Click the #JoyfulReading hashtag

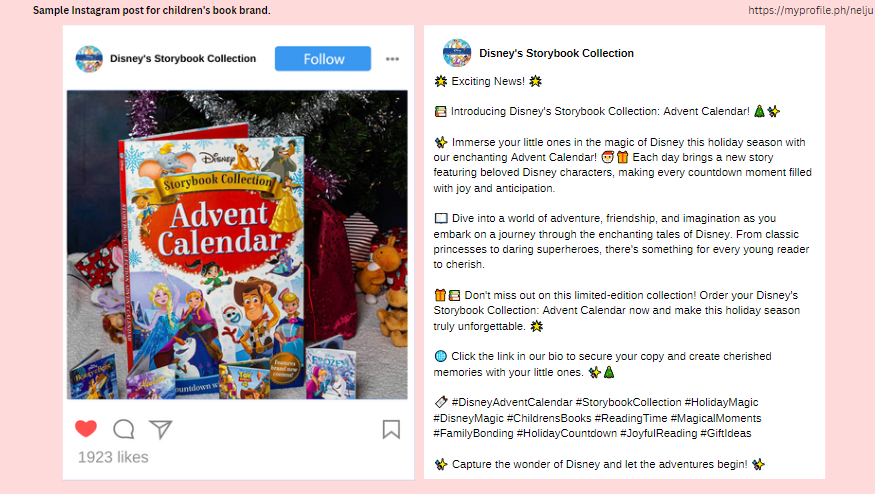tap(658, 433)
